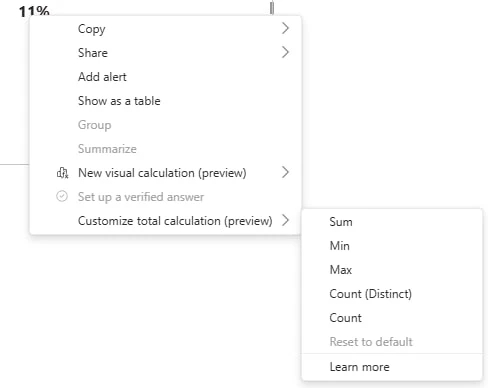Viewport: 488px width, 388px height.
Task: Click Reset to default
Action: 392,342
